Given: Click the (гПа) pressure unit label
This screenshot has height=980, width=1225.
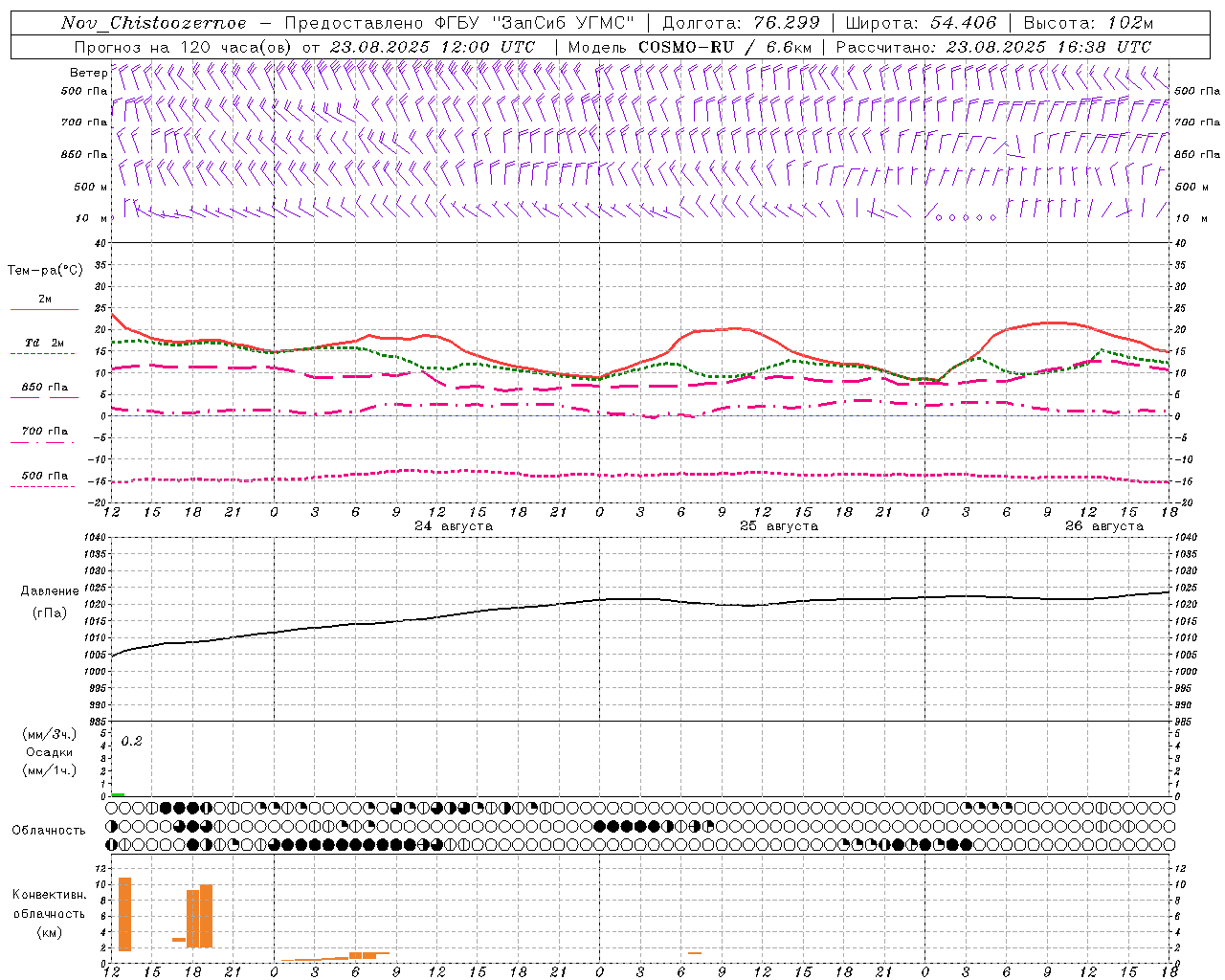Looking at the screenshot, I should pos(50,613).
